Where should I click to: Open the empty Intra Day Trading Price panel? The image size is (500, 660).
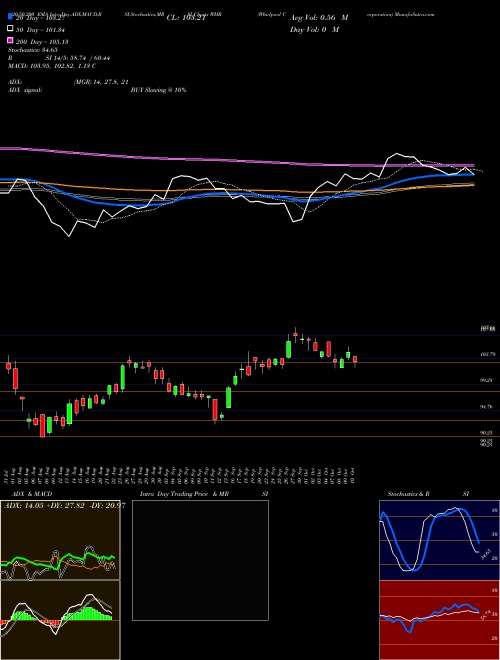(x=200, y=560)
